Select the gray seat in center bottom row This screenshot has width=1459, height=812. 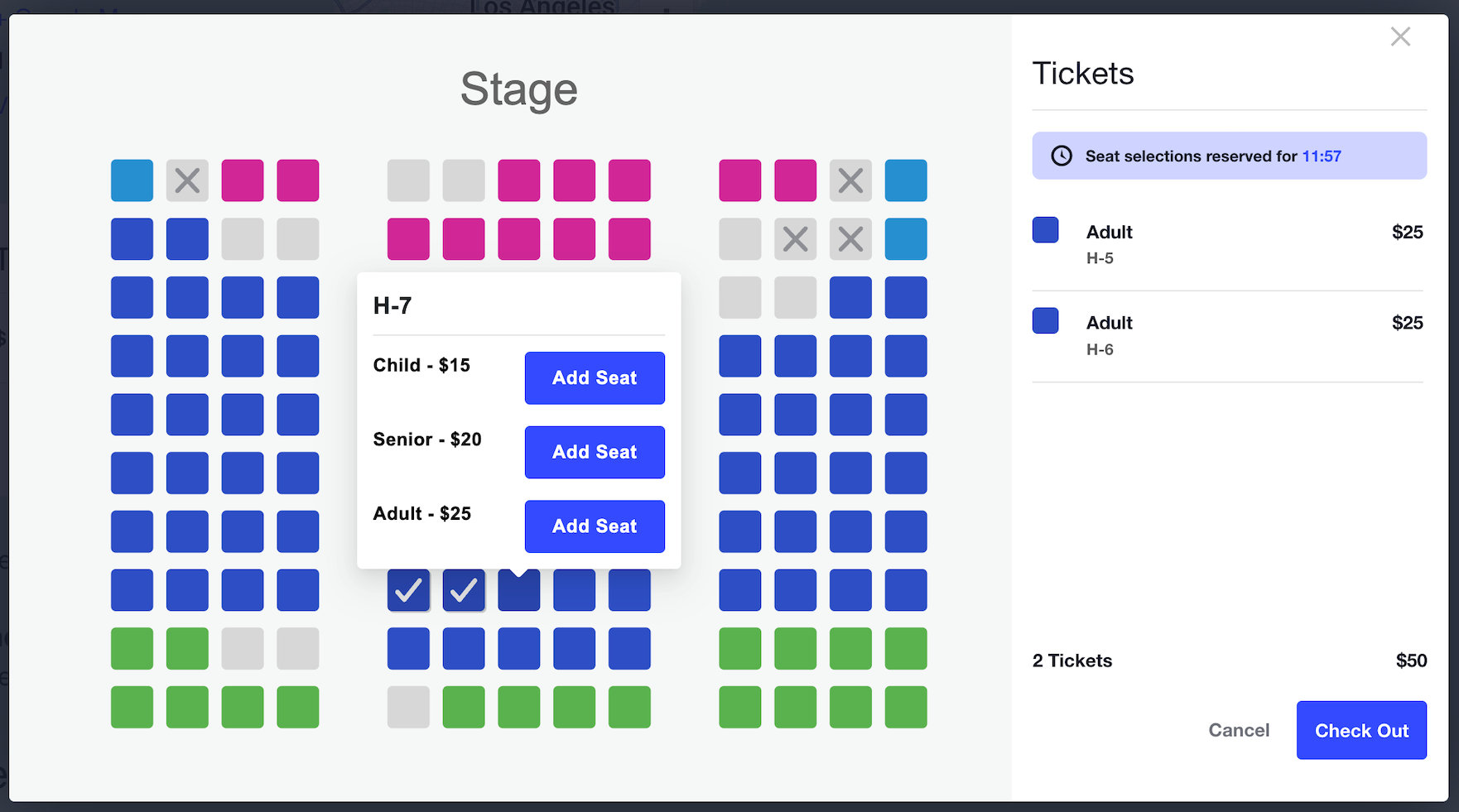[x=408, y=707]
